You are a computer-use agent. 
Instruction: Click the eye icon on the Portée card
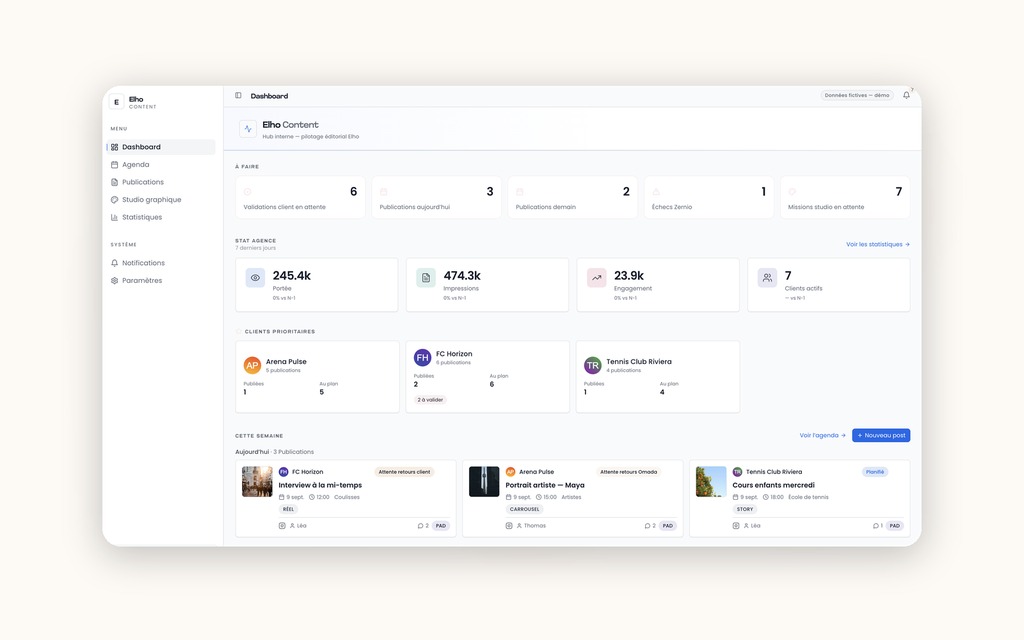[255, 278]
